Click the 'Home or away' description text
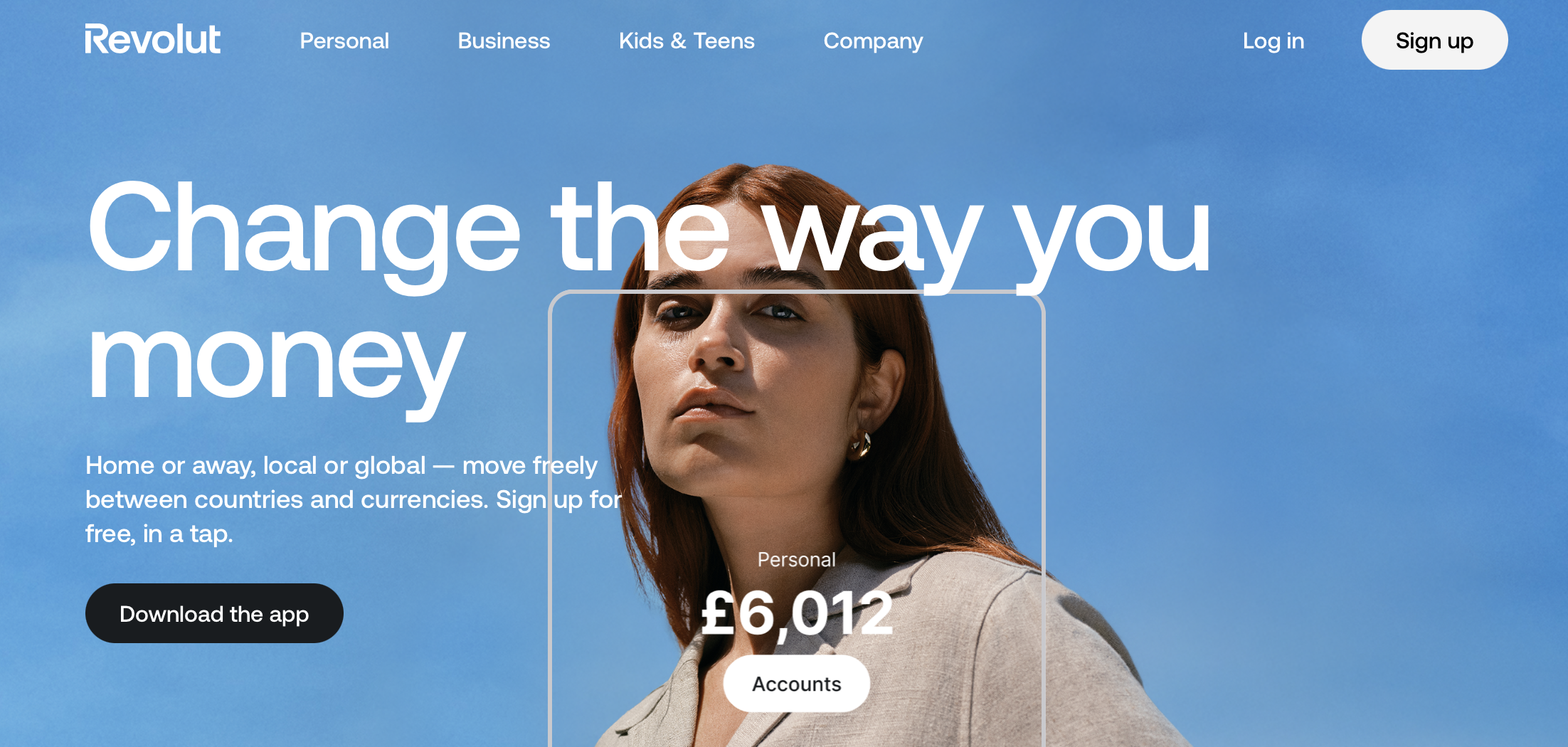The width and height of the screenshot is (1568, 747). pos(354,499)
